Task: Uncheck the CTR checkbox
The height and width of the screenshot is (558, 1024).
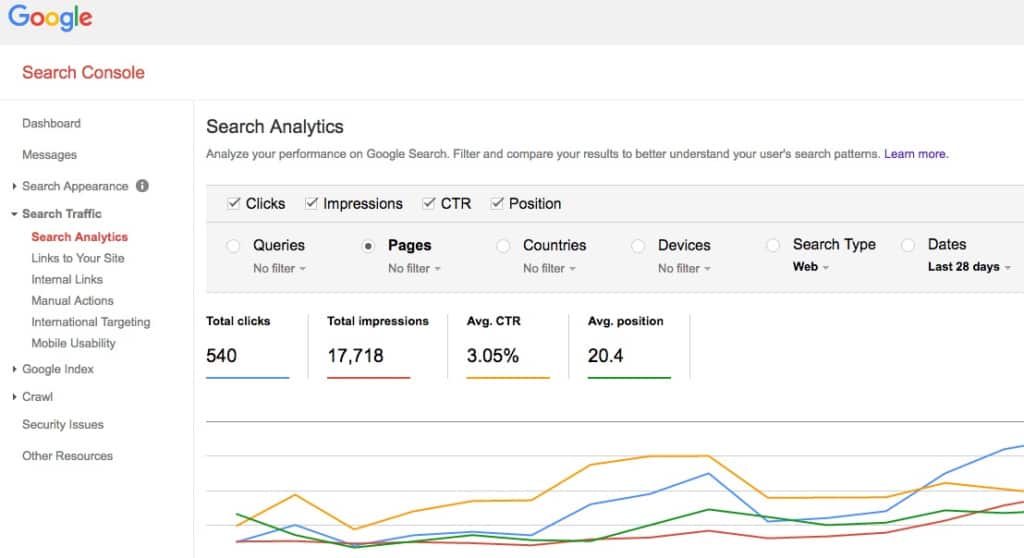Action: [x=428, y=203]
